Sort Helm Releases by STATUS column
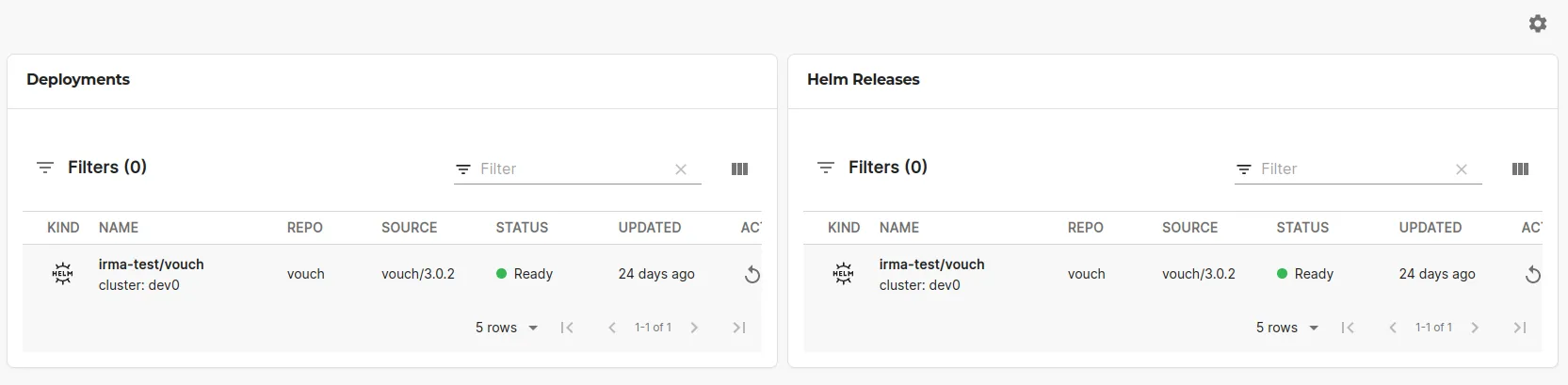 coord(1302,228)
